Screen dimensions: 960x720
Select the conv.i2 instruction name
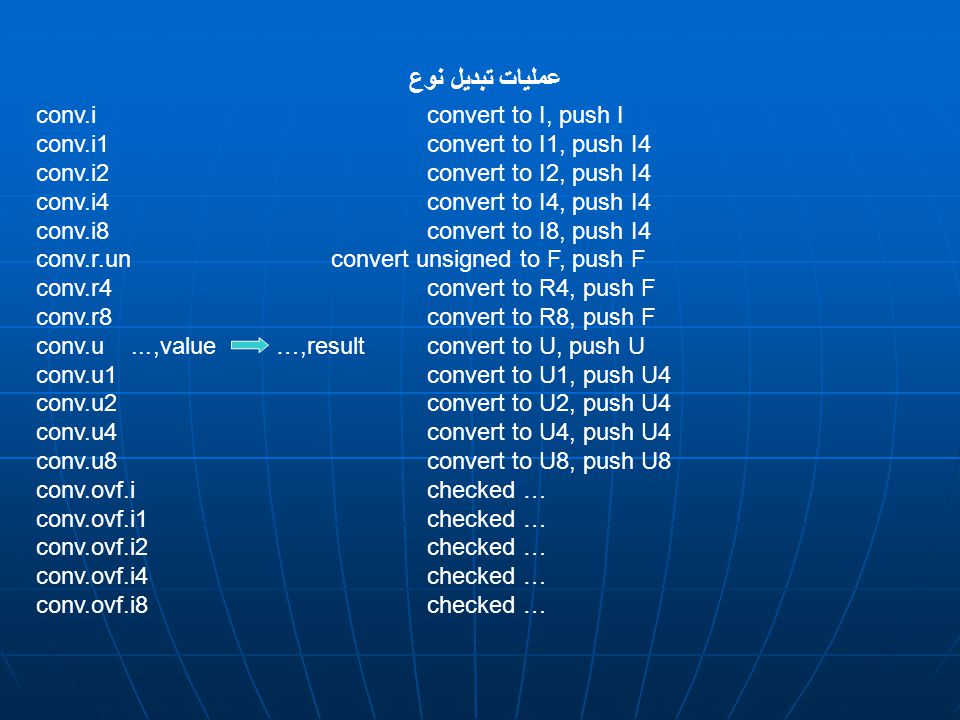point(72,173)
